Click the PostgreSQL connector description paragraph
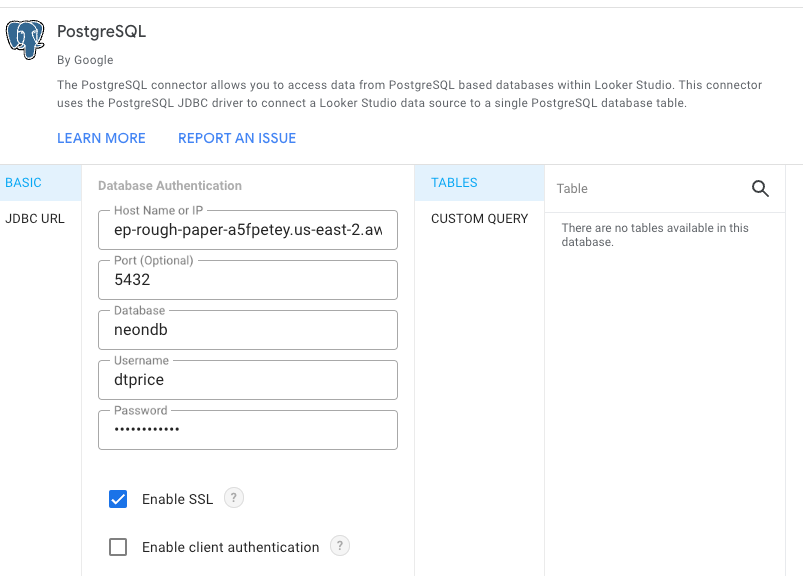803x576 pixels. [410, 94]
